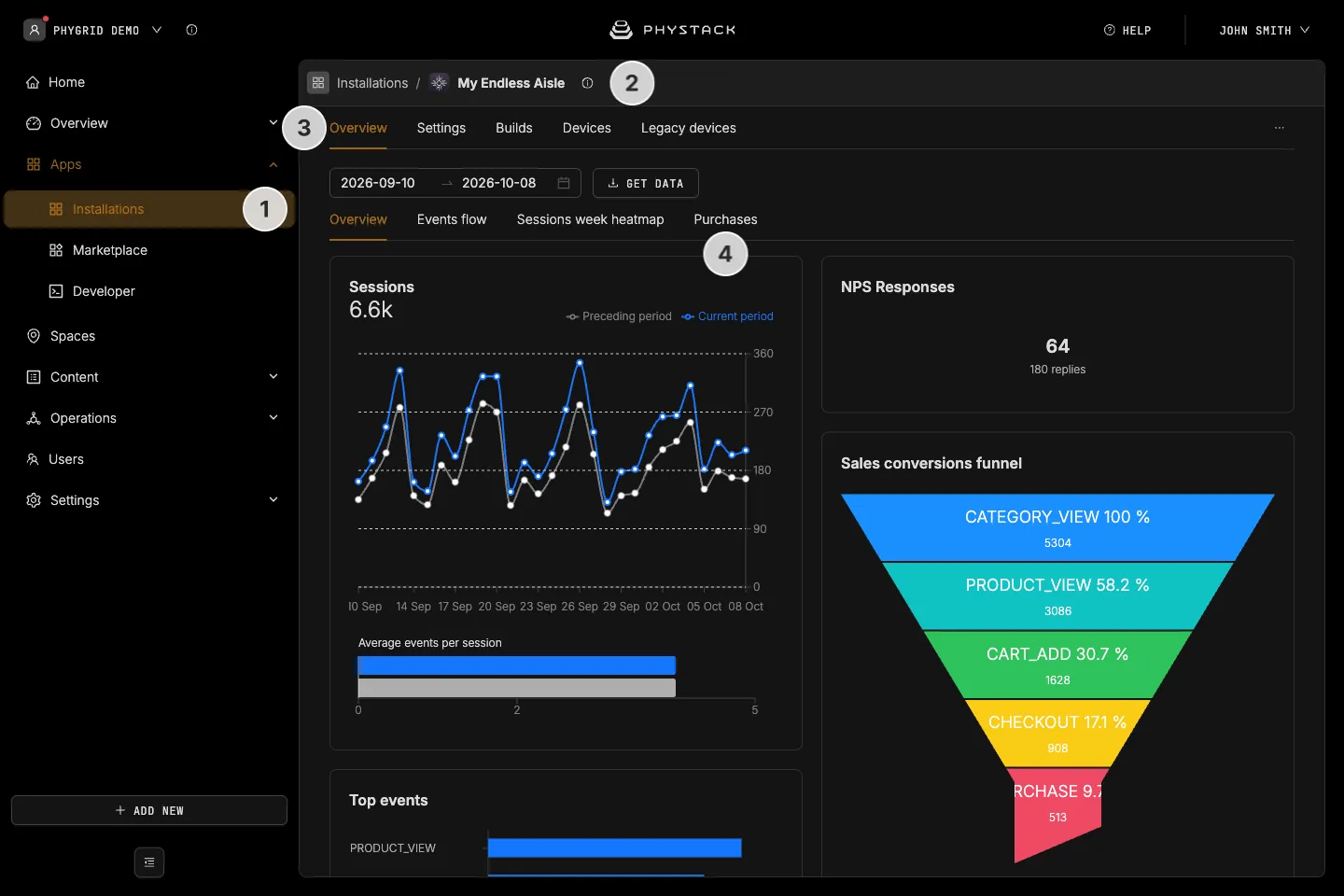
Task: Click the Installations grid icon in breadcrumb
Action: pyautogui.click(x=318, y=83)
